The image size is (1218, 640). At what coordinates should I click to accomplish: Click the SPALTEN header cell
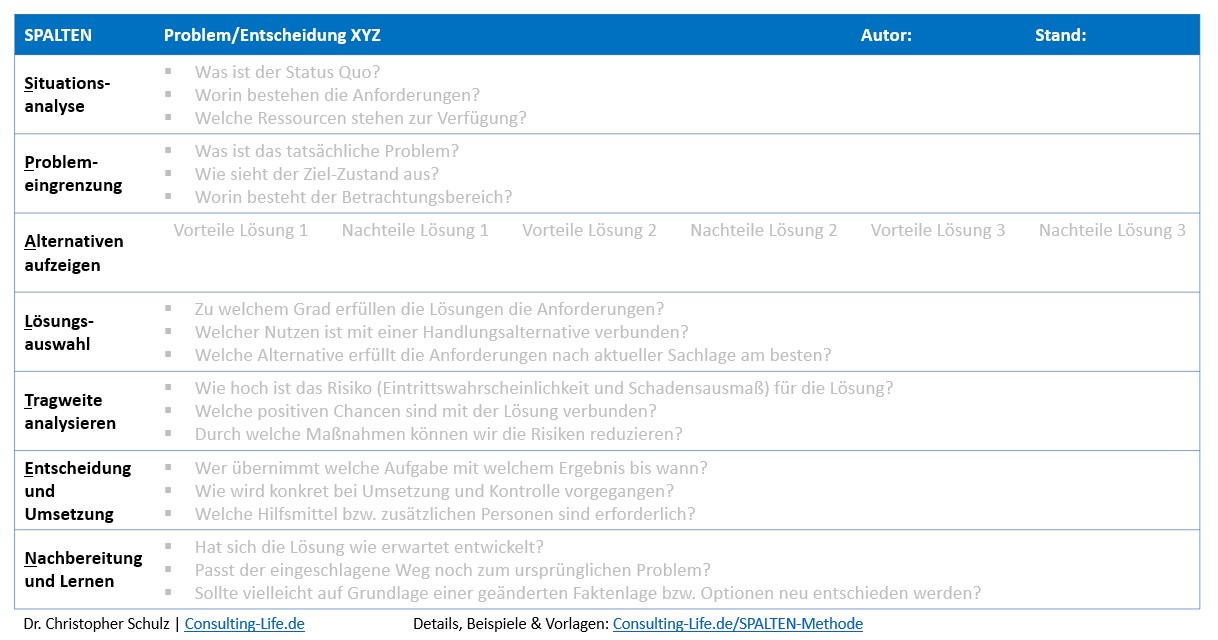click(58, 35)
